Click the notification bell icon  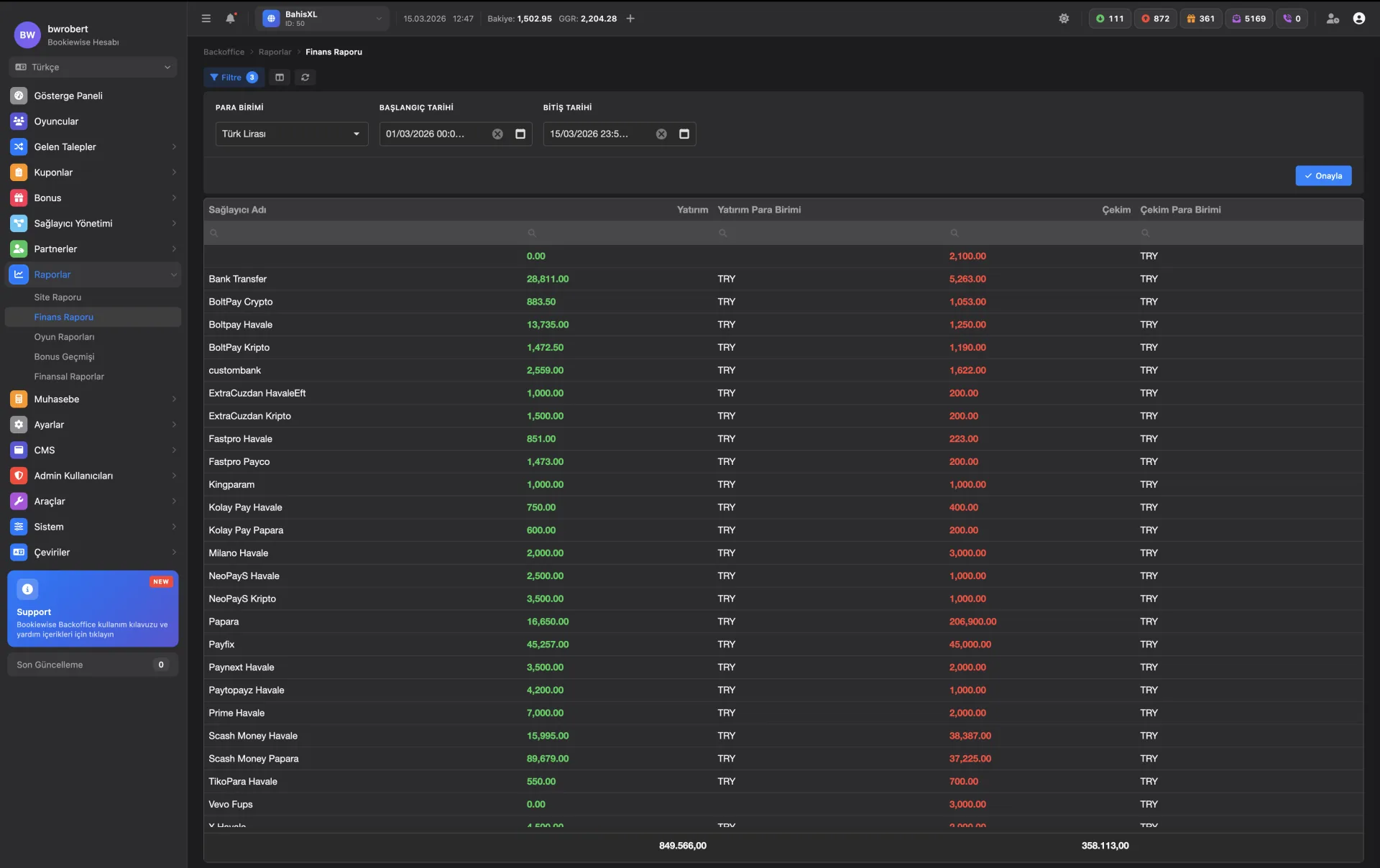(230, 19)
